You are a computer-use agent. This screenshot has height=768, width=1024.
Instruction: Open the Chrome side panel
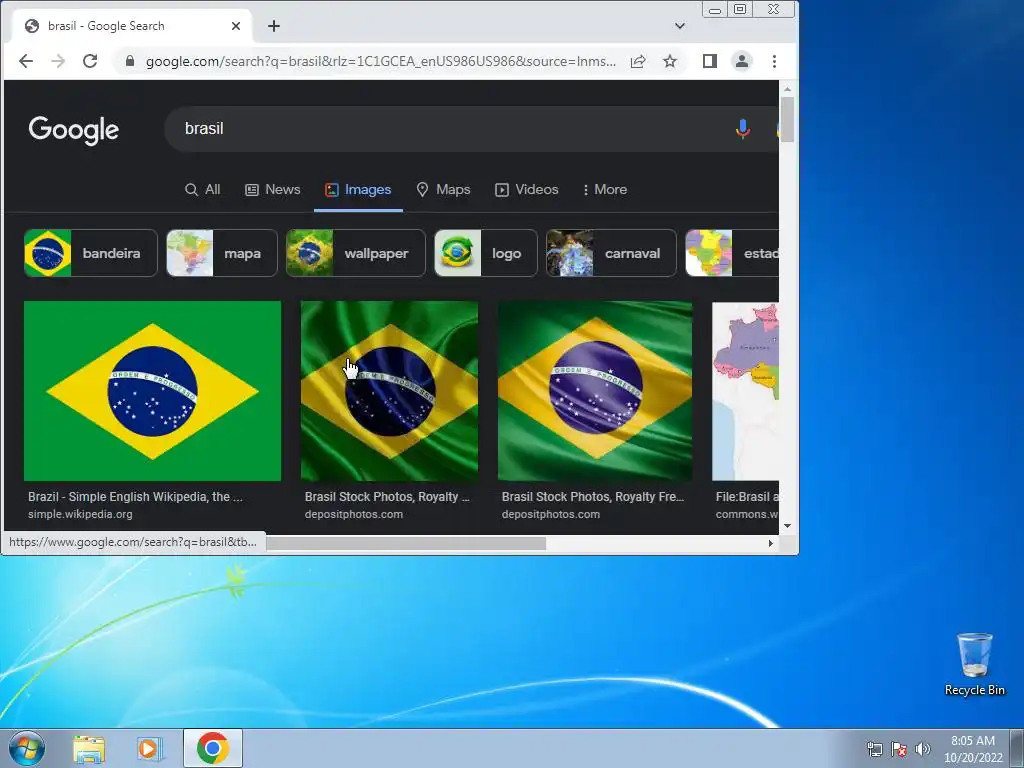710,61
